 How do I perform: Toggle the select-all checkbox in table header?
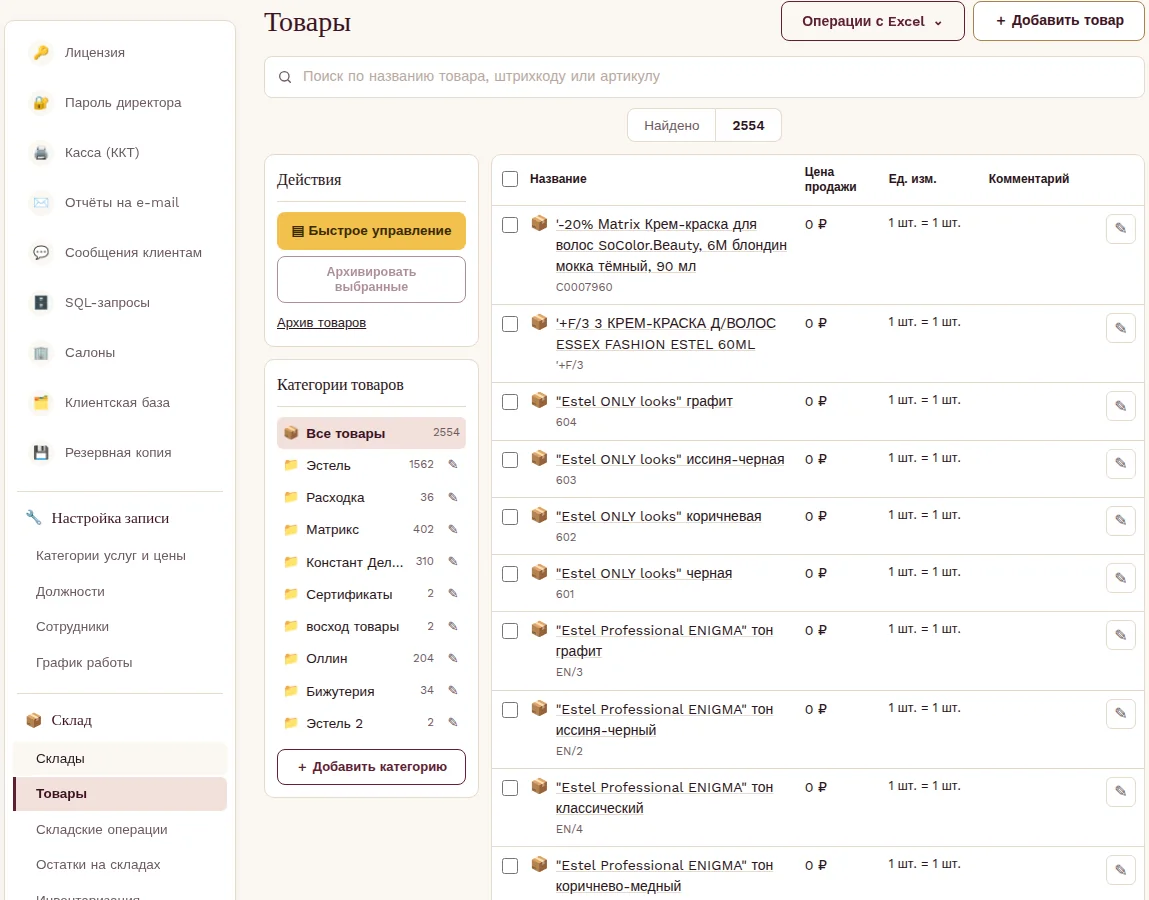pyautogui.click(x=510, y=179)
